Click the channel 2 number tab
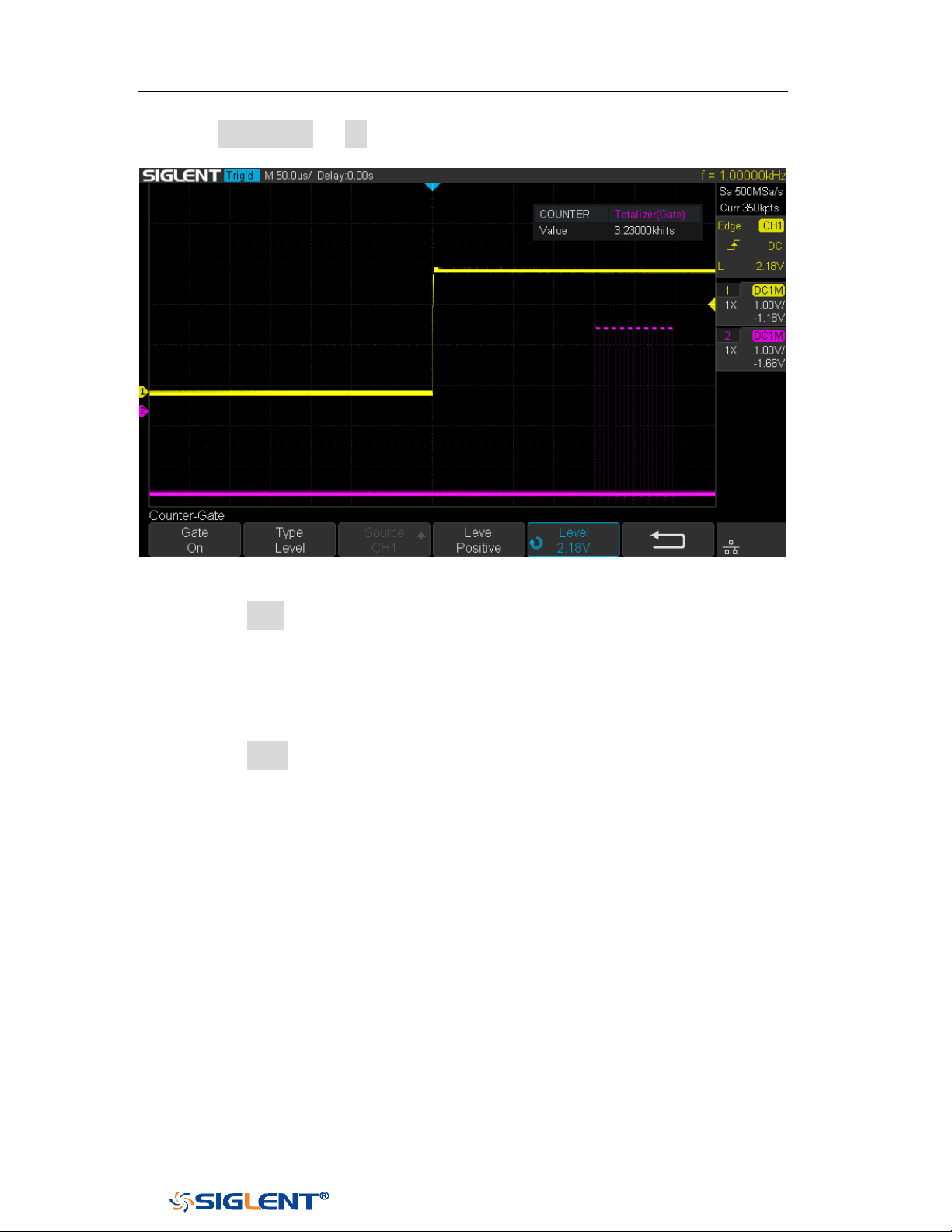Image resolution: width=952 pixels, height=1232 pixels. tap(728, 336)
